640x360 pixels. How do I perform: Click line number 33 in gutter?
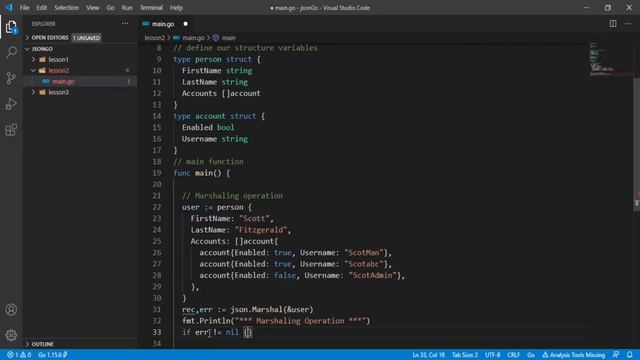[x=157, y=332]
